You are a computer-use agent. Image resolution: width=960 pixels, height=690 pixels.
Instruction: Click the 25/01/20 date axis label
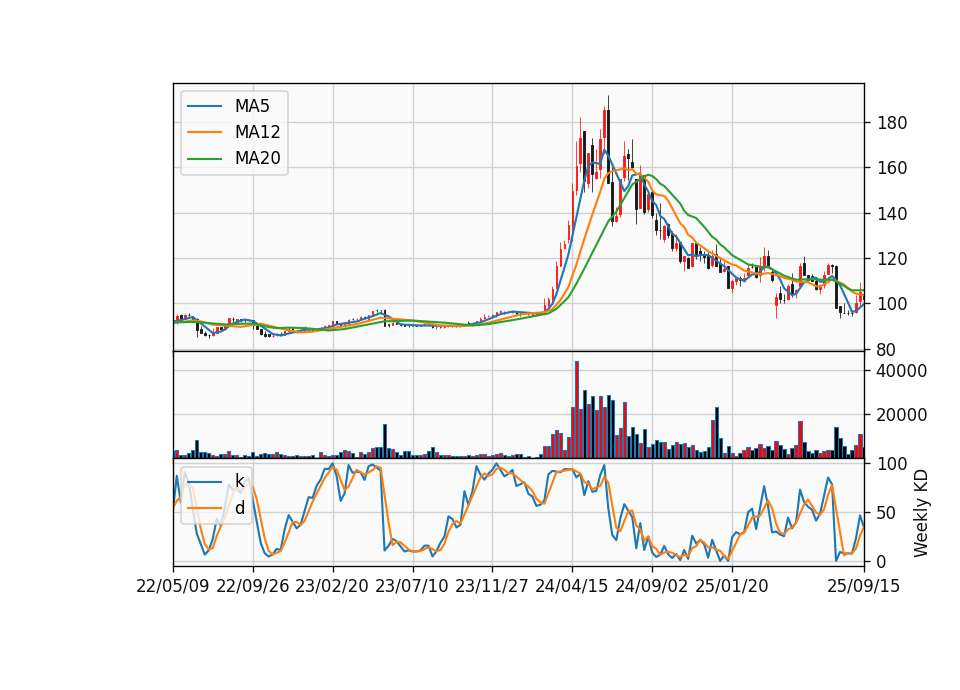pyautogui.click(x=732, y=586)
